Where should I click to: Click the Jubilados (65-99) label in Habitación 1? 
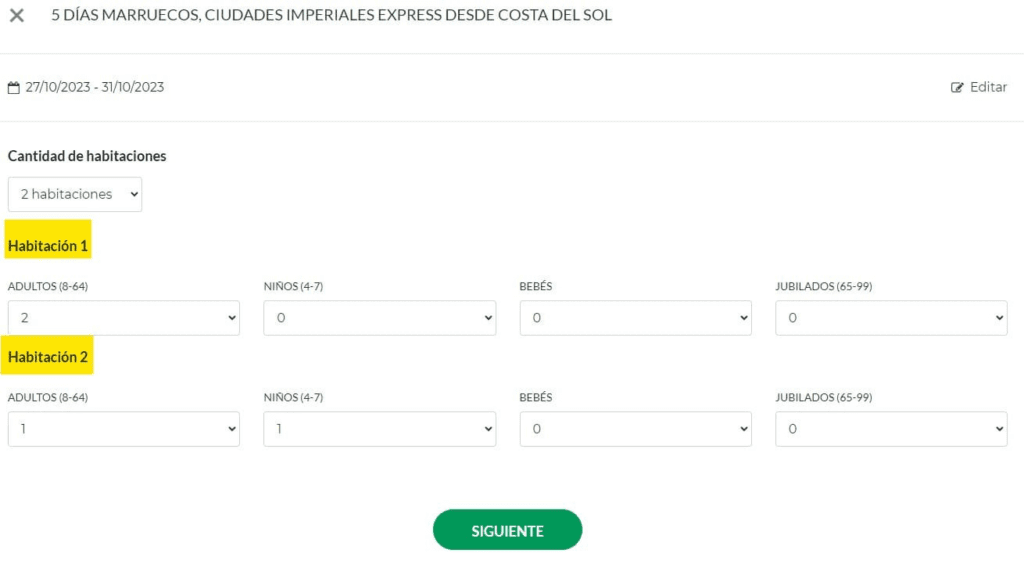coord(823,287)
